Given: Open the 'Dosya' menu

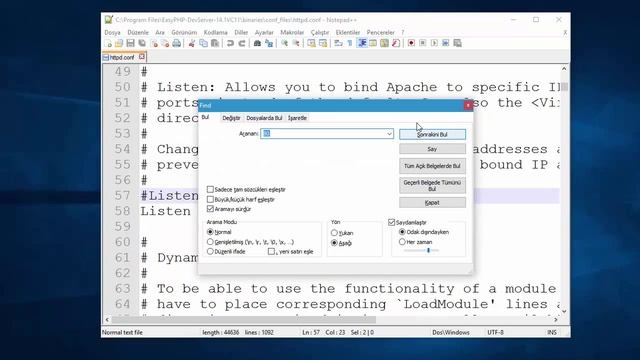Looking at the screenshot, I should (x=112, y=32).
